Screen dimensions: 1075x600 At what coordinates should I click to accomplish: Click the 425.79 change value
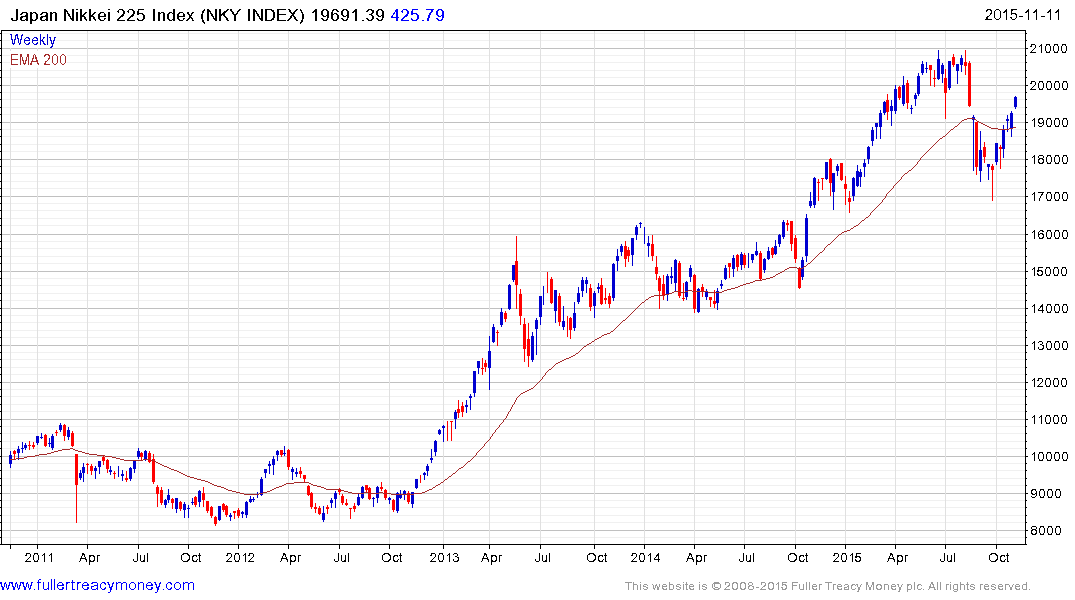click(x=418, y=15)
